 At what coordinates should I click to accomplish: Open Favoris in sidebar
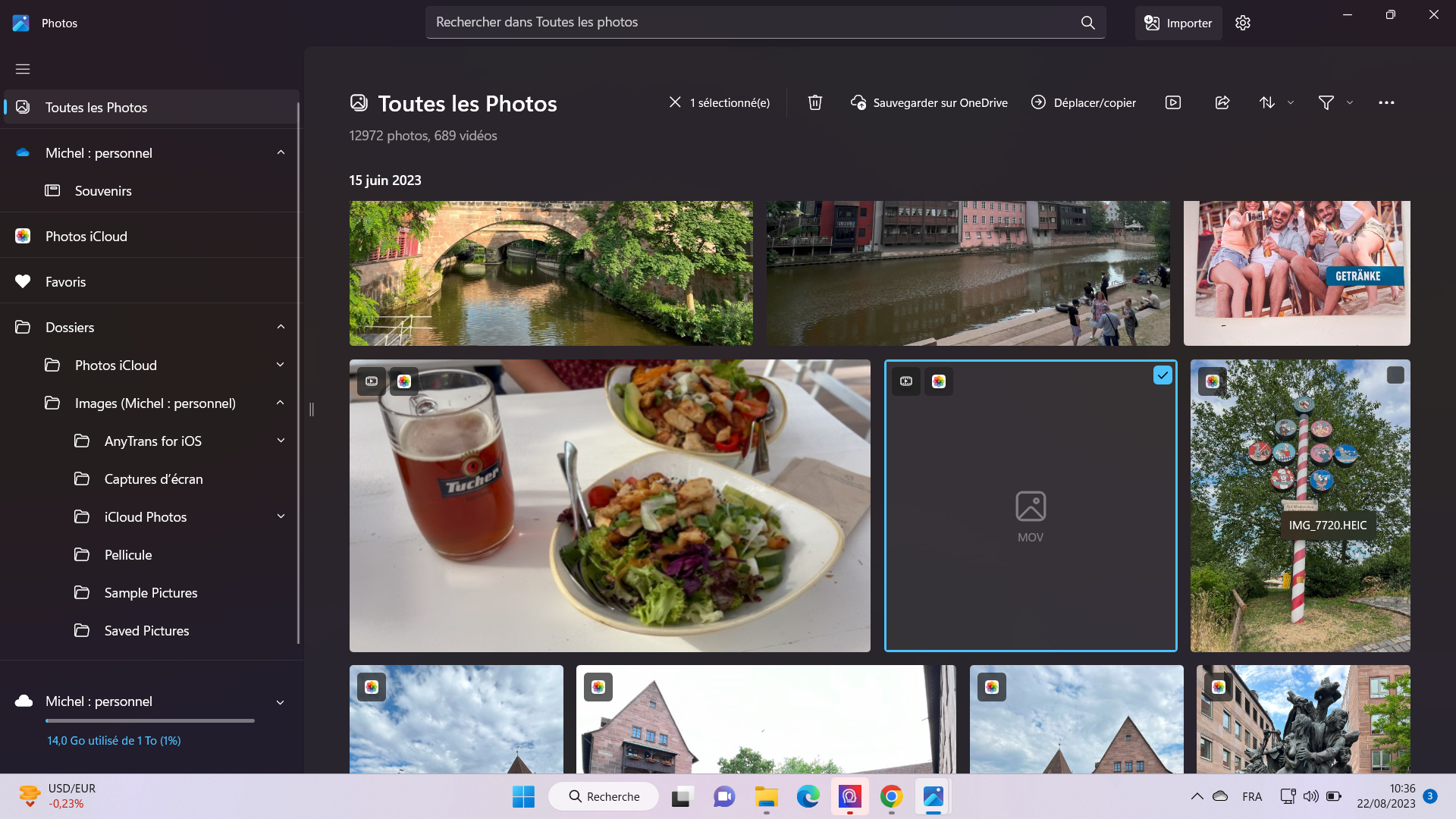65,282
